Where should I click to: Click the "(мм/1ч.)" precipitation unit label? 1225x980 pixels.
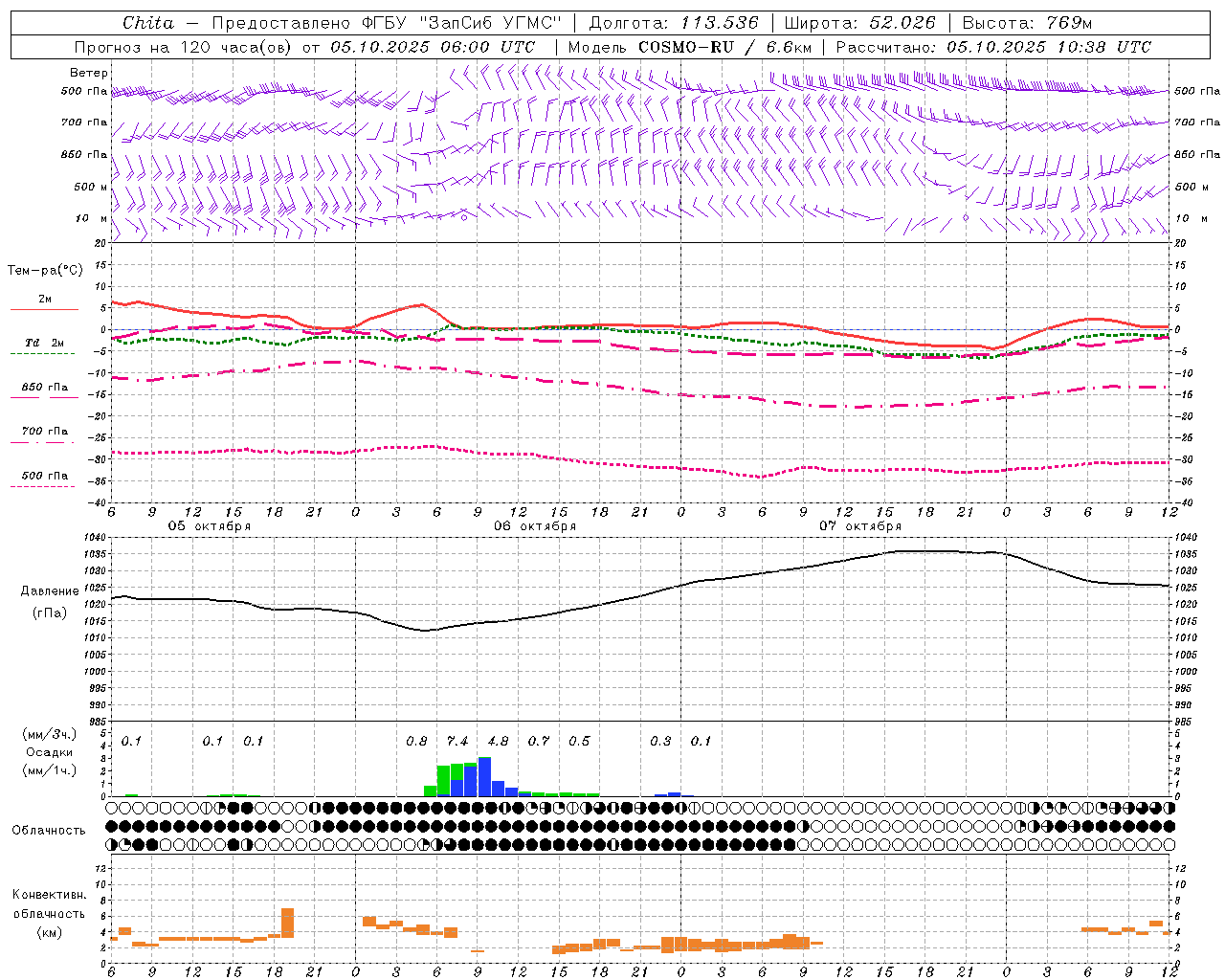click(x=50, y=770)
